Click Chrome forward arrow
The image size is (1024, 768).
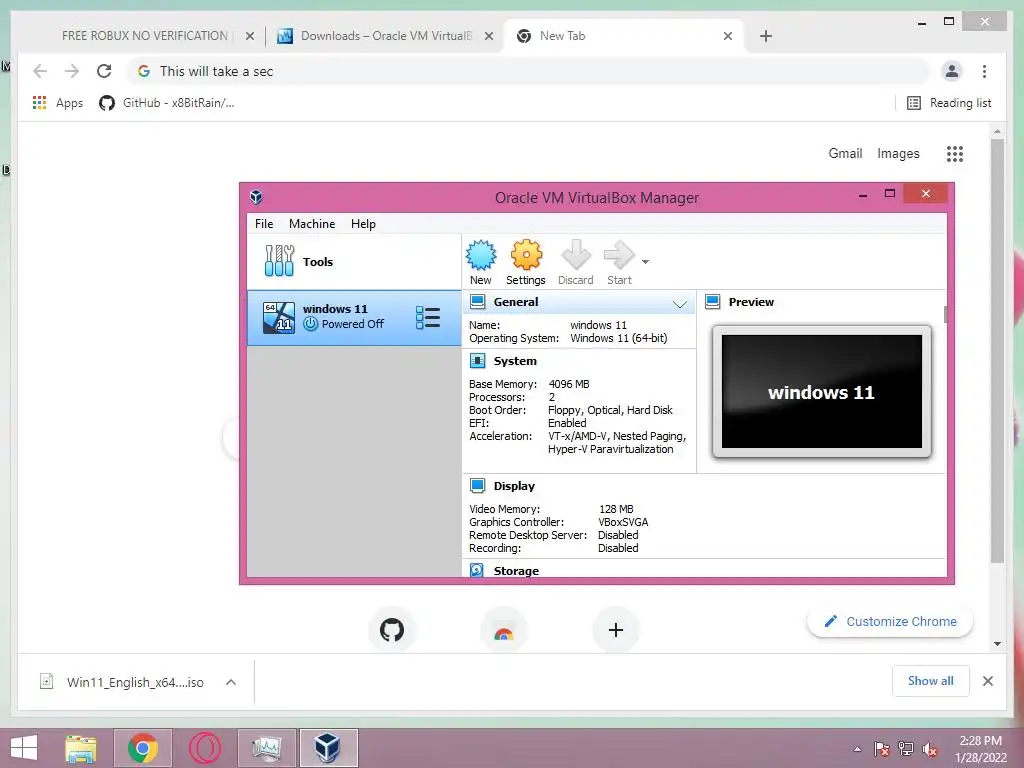[72, 71]
